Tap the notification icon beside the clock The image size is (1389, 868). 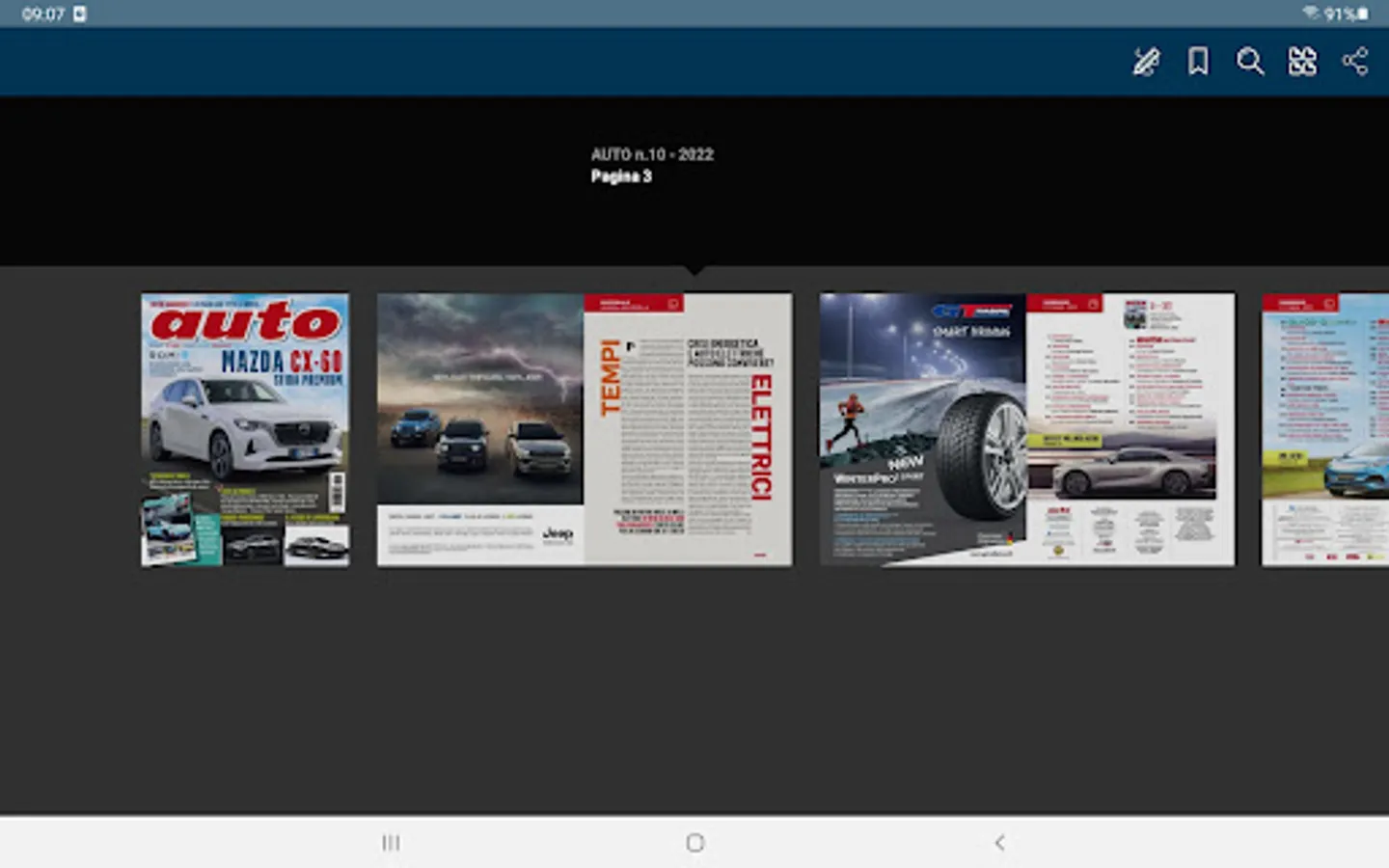(x=80, y=14)
